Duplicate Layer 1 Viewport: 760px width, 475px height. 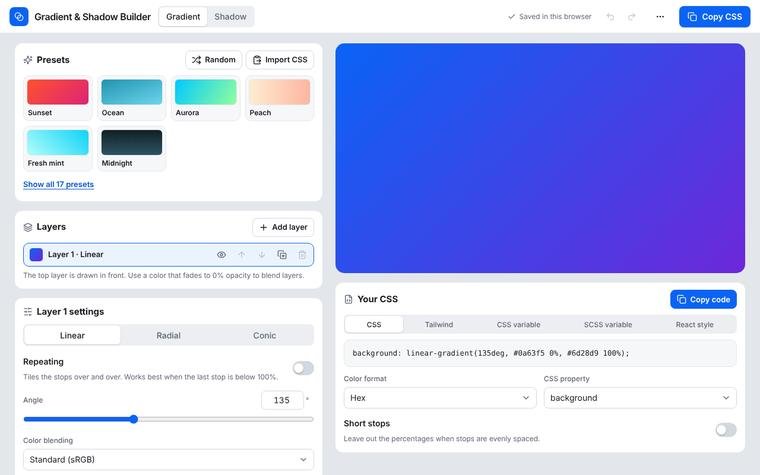(x=282, y=255)
